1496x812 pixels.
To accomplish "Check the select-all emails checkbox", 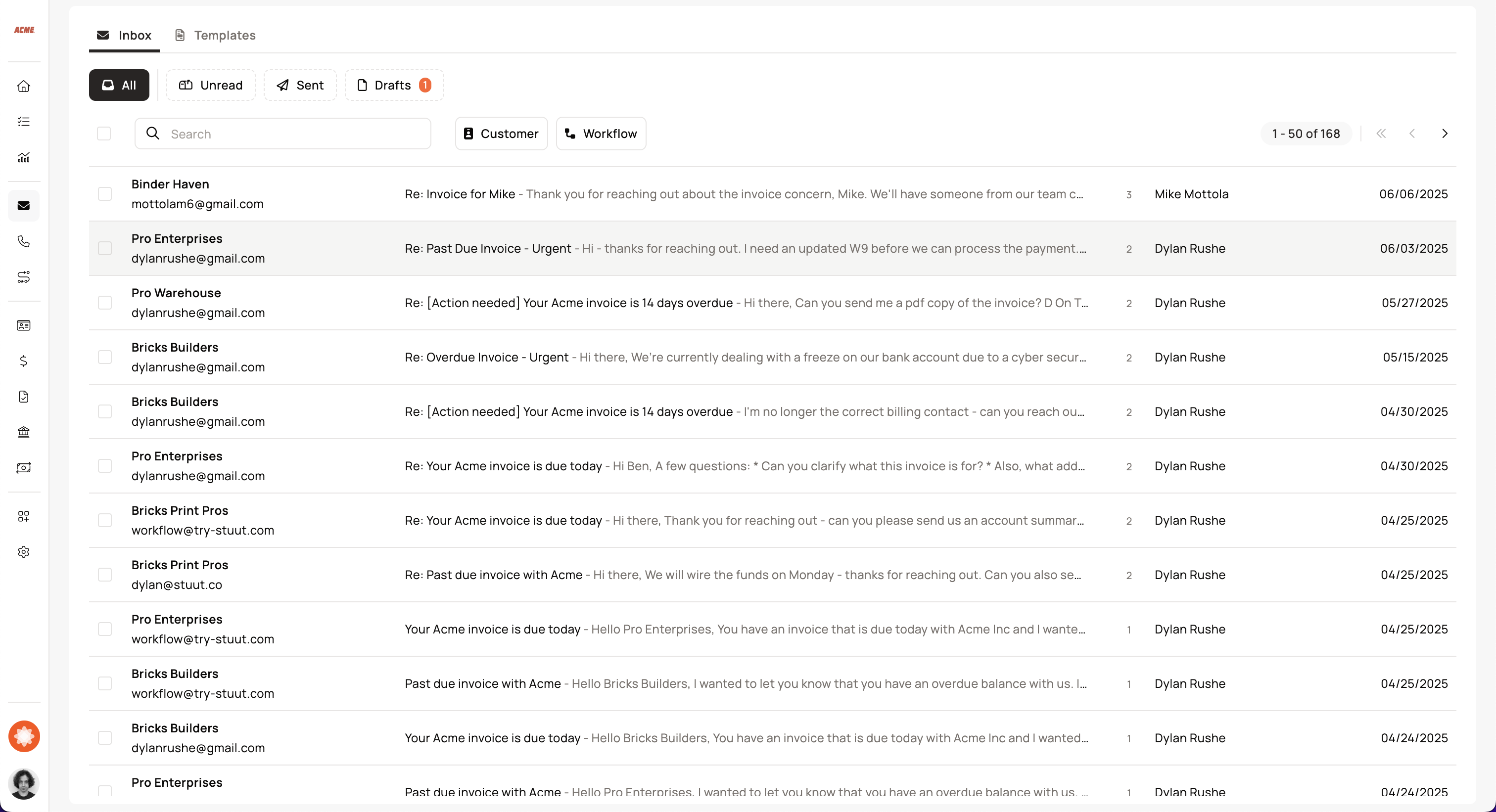I will [104, 134].
